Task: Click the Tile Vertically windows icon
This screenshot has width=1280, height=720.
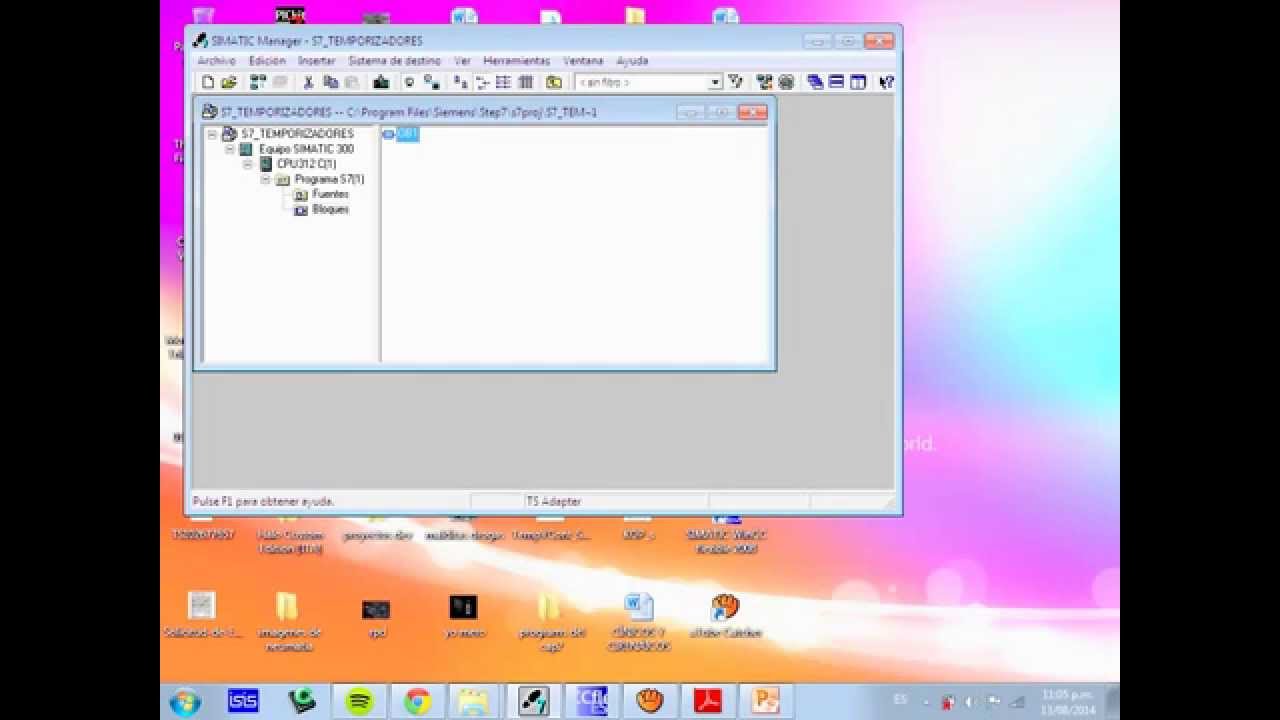Action: [858, 82]
